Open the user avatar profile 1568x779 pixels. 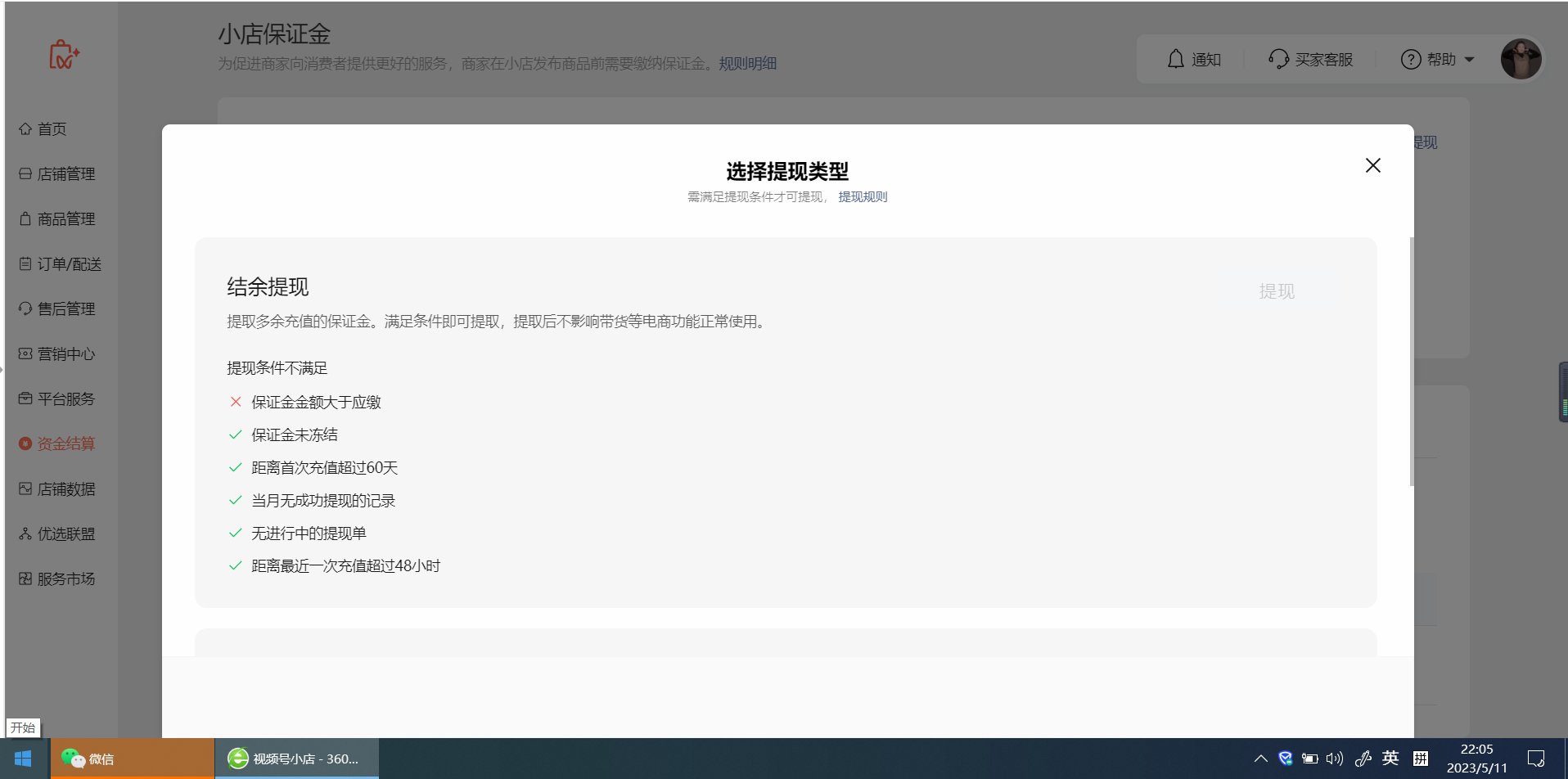tap(1521, 59)
